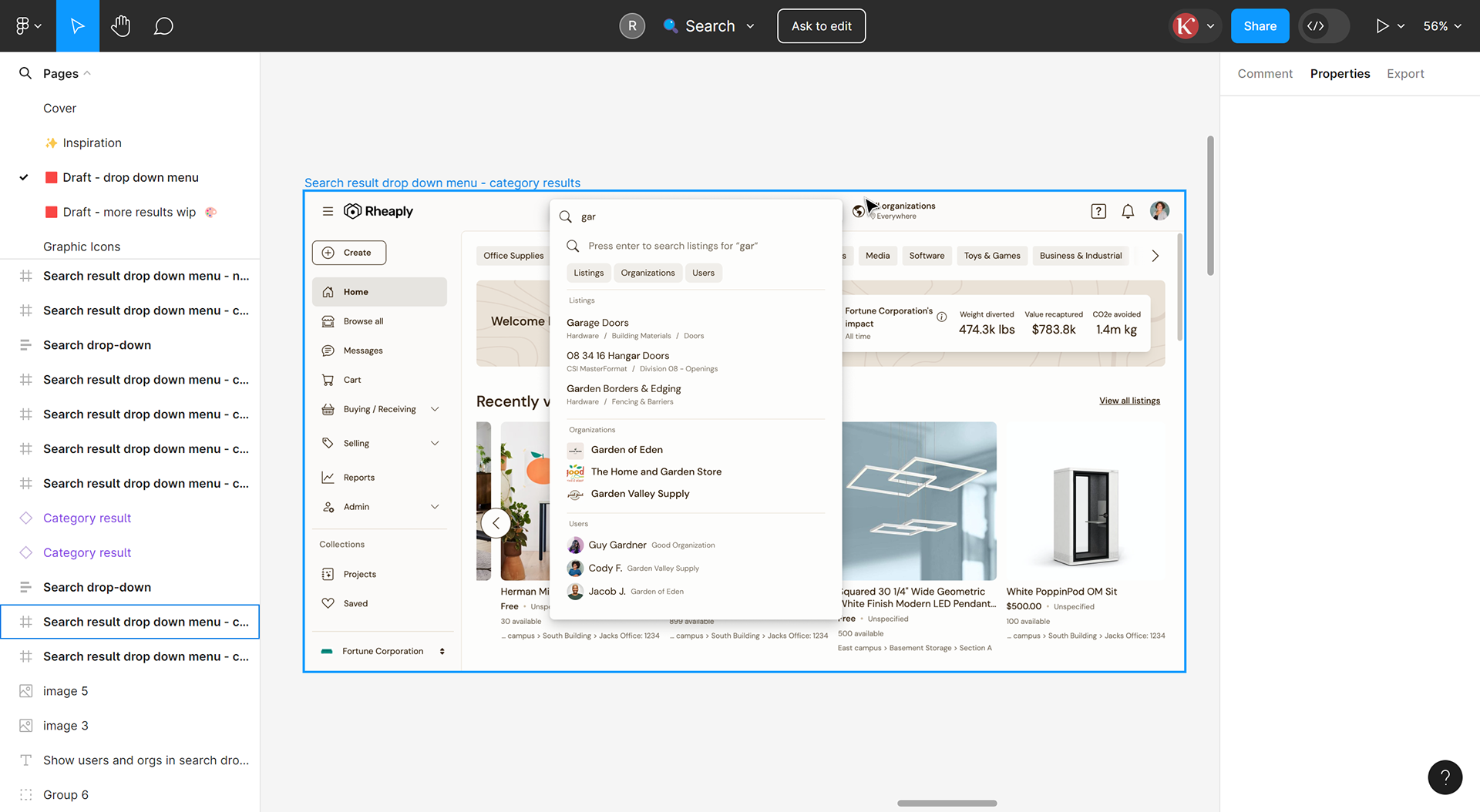
Task: Select the Listings filter chip
Action: click(589, 273)
